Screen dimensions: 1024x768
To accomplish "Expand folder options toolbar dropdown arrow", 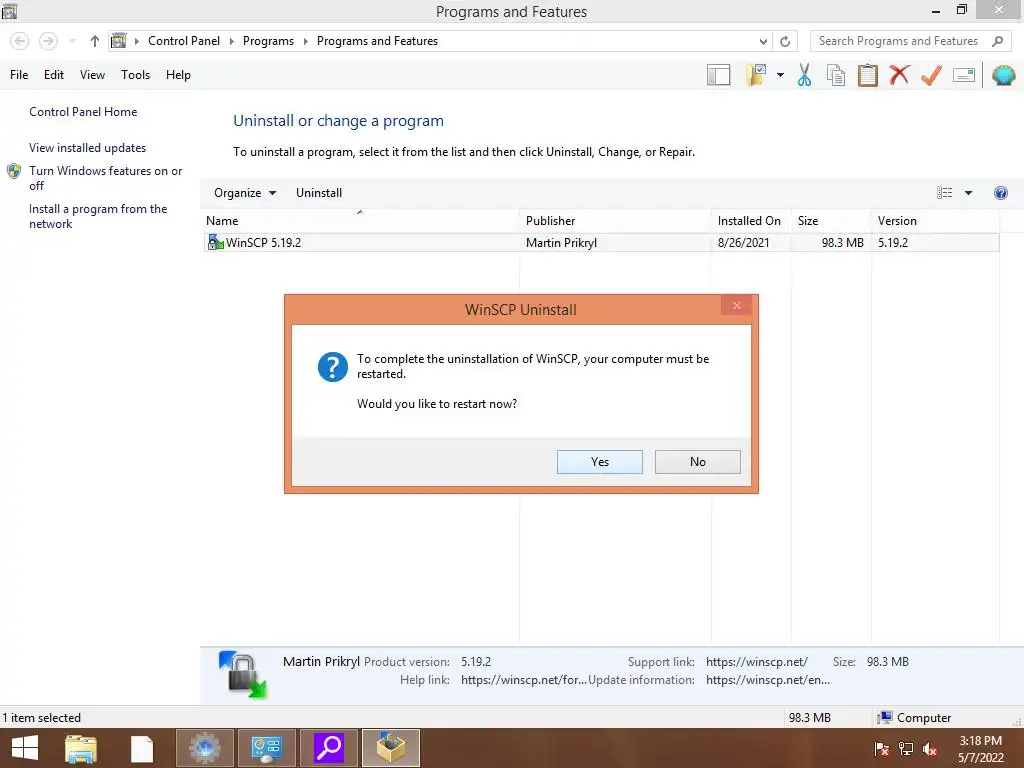I will pyautogui.click(x=780, y=75).
